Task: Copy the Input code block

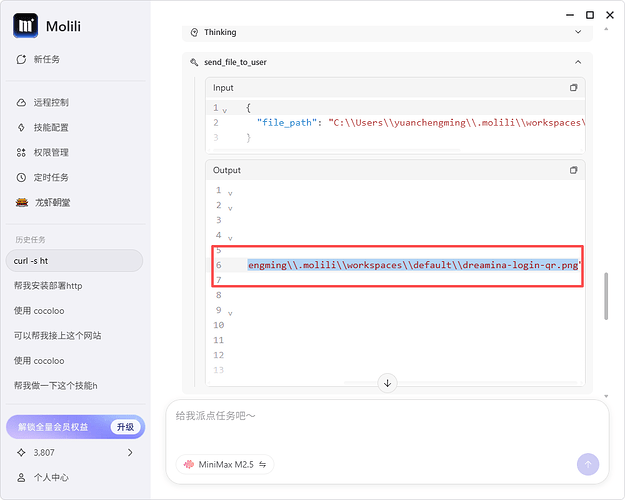Action: [x=573, y=88]
